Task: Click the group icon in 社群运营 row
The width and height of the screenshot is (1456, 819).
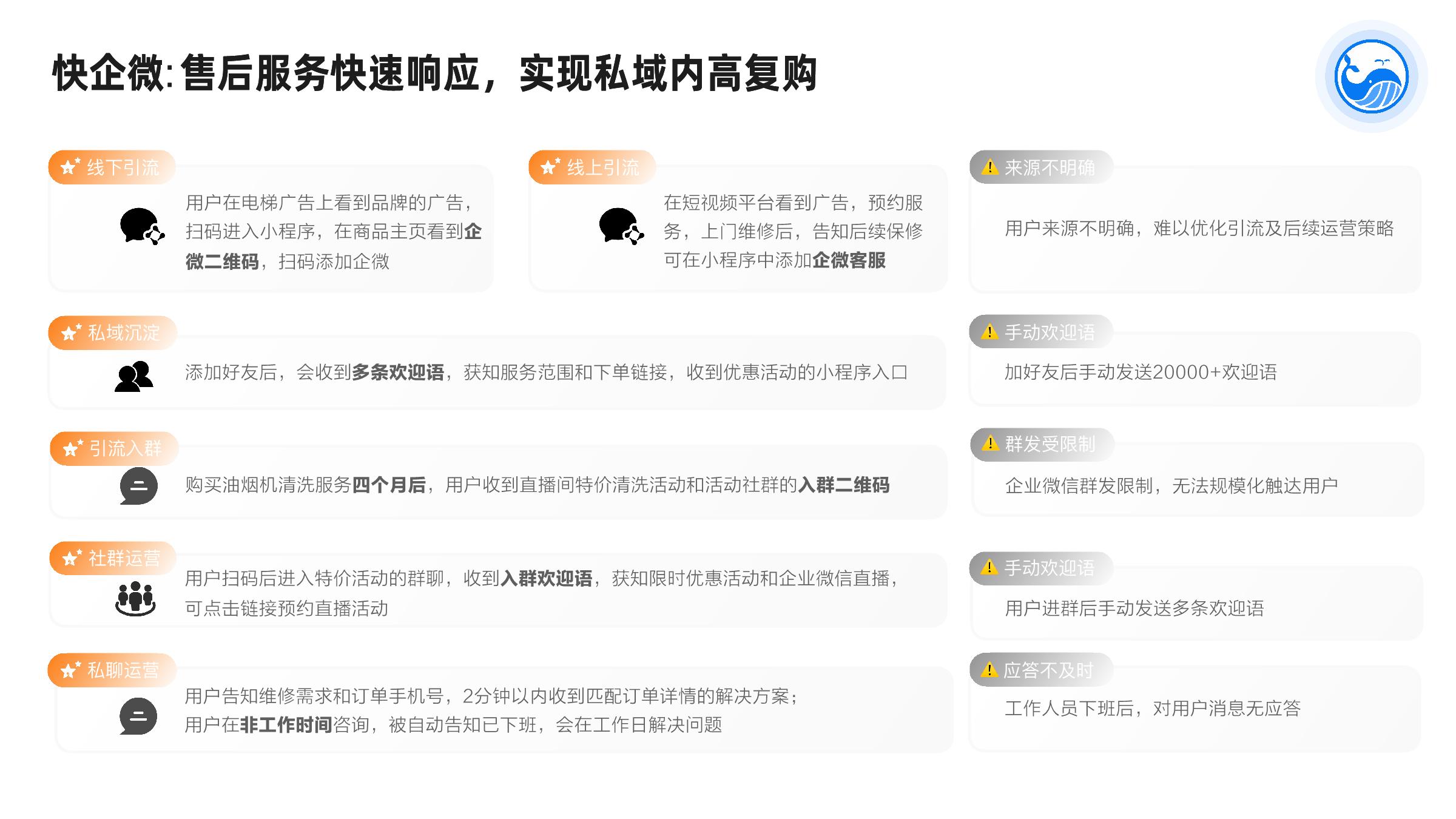Action: [135, 599]
